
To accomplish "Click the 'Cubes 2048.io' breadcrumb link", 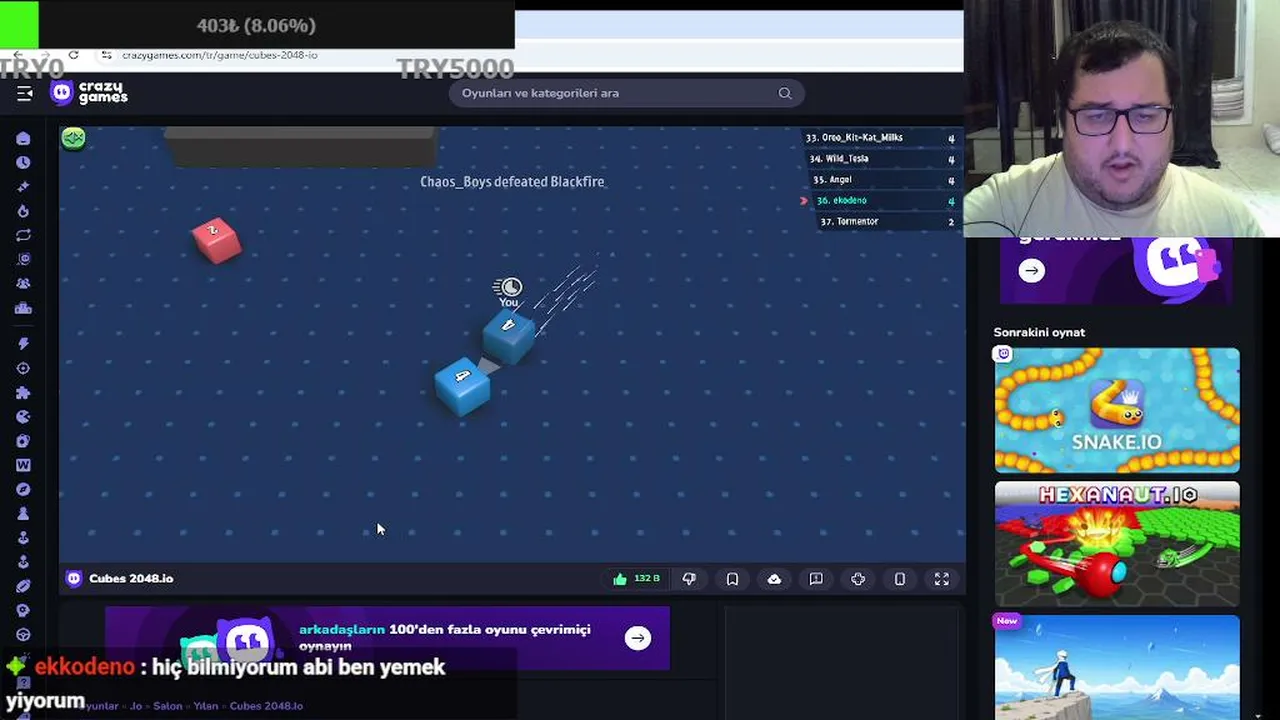I will [x=266, y=706].
